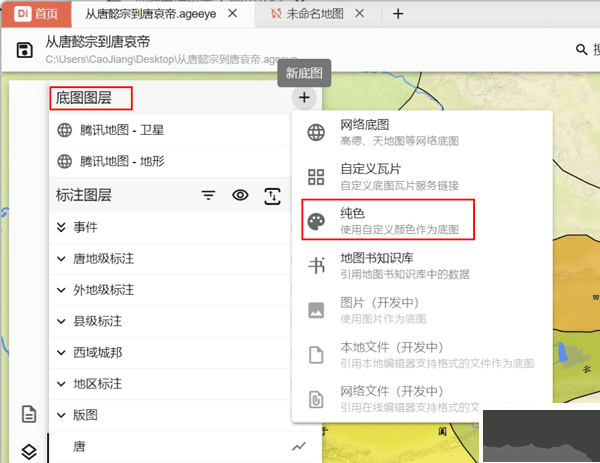Click the palette icon beside 纯色
This screenshot has height=463, width=600.
pyautogui.click(x=316, y=222)
